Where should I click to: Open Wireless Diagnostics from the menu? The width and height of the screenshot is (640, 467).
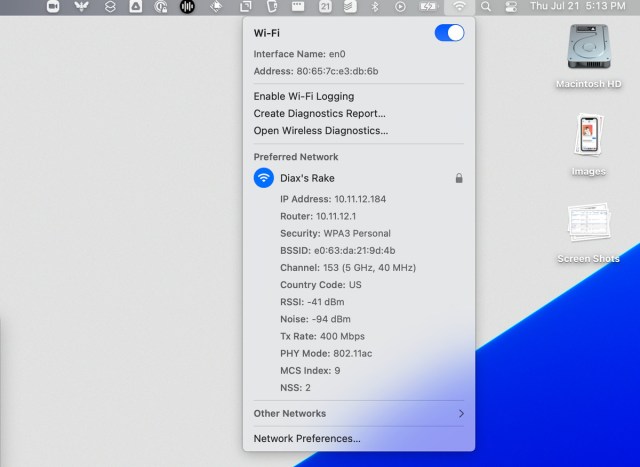(x=321, y=131)
